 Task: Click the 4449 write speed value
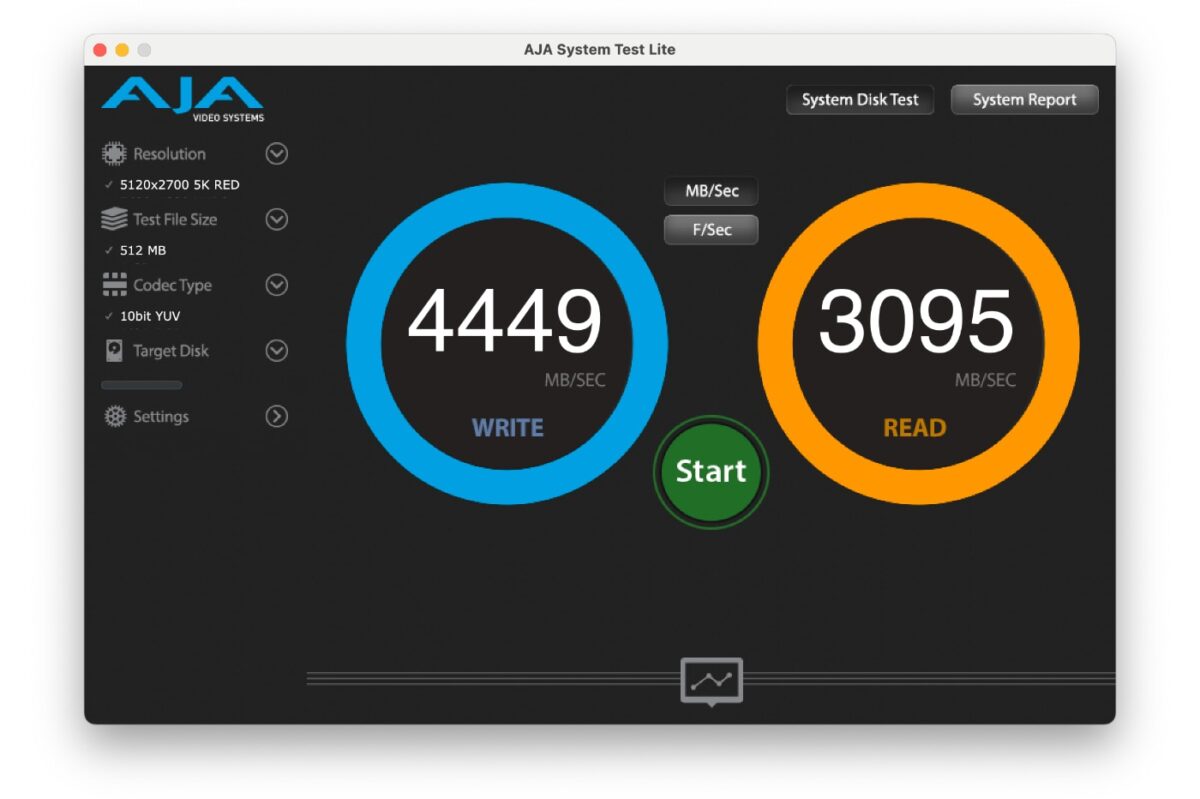[x=505, y=322]
